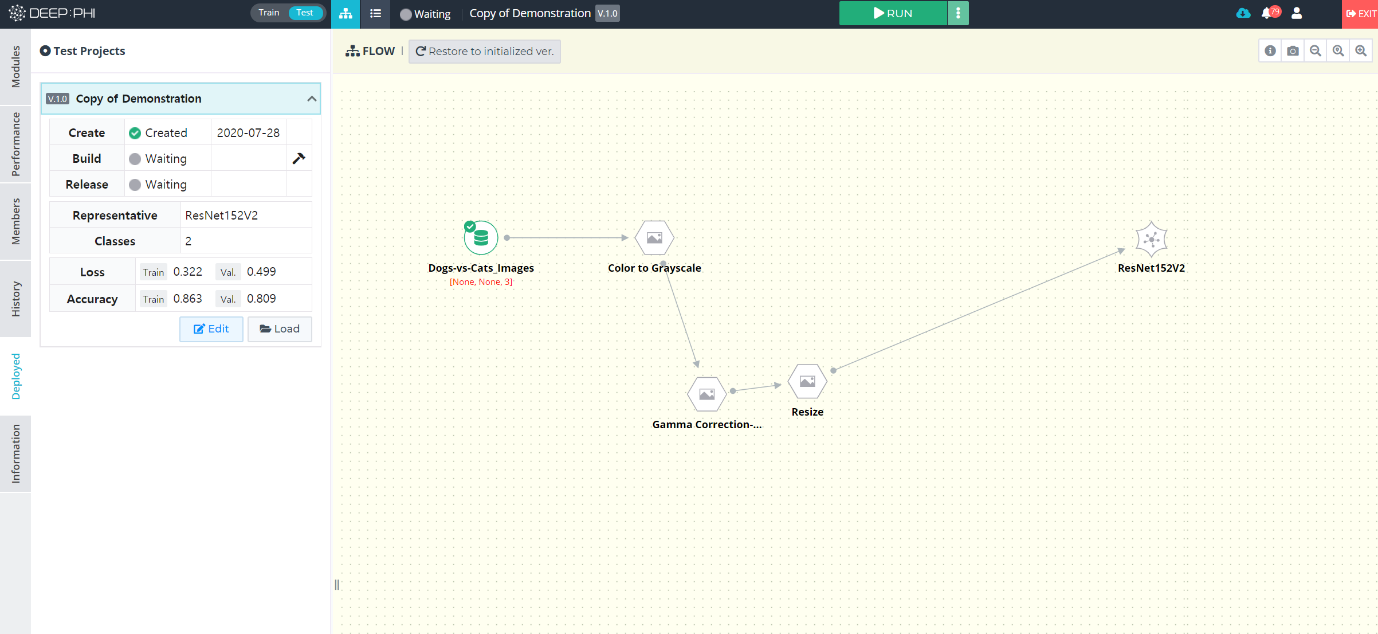
Task: Take a flow snapshot with camera icon
Action: tap(1293, 51)
